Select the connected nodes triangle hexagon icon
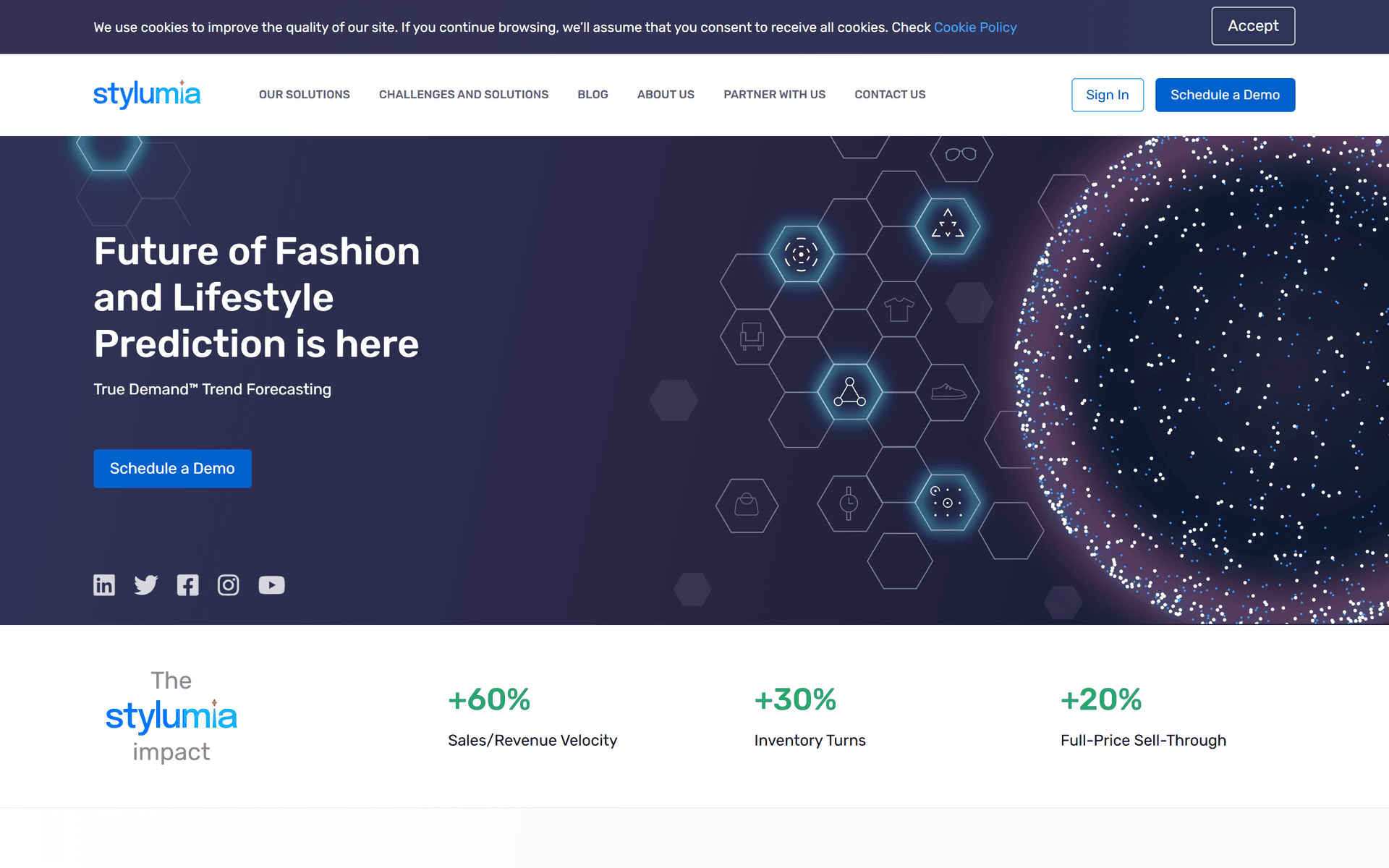Screen dimensions: 1389x868 pos(849,392)
